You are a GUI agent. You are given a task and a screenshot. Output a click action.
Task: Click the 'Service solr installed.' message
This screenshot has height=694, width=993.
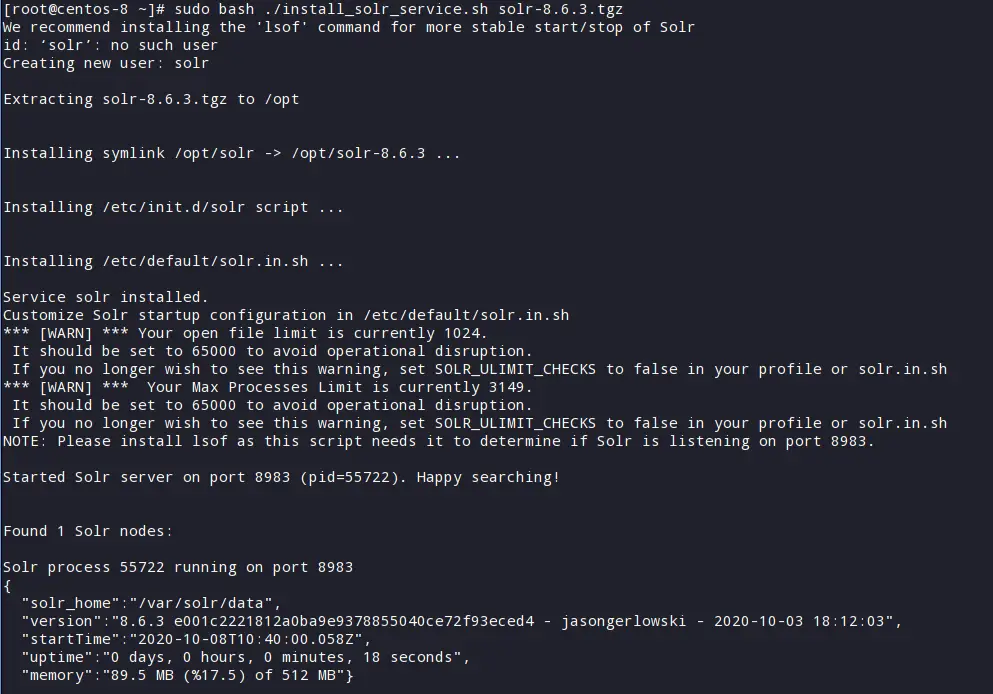point(106,297)
